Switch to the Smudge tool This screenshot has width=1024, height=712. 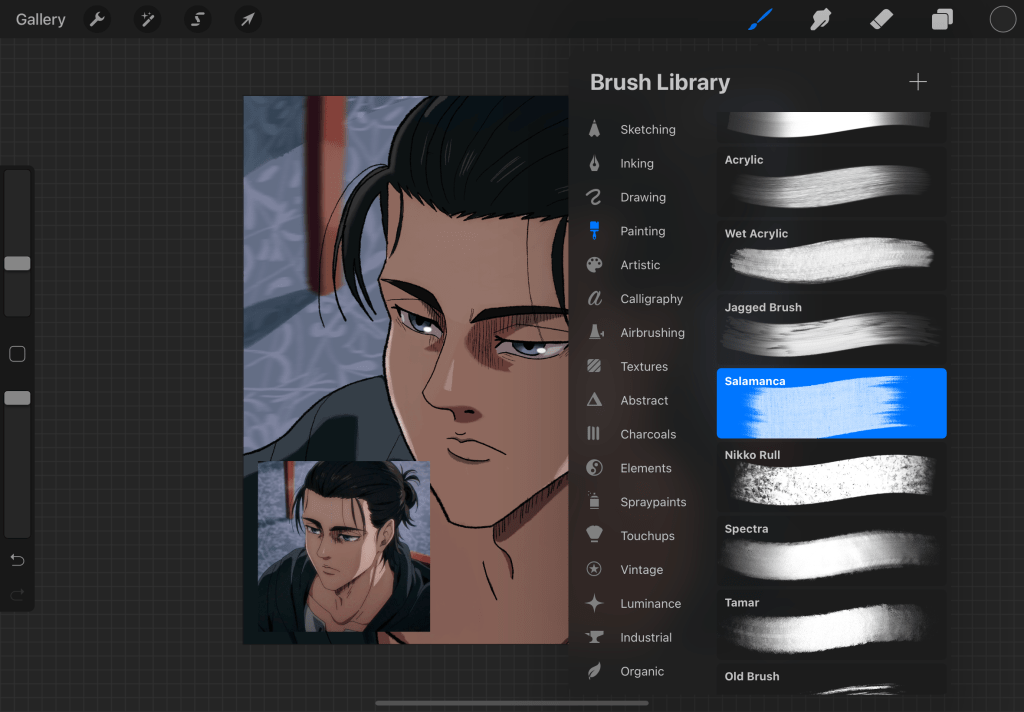[x=820, y=19]
